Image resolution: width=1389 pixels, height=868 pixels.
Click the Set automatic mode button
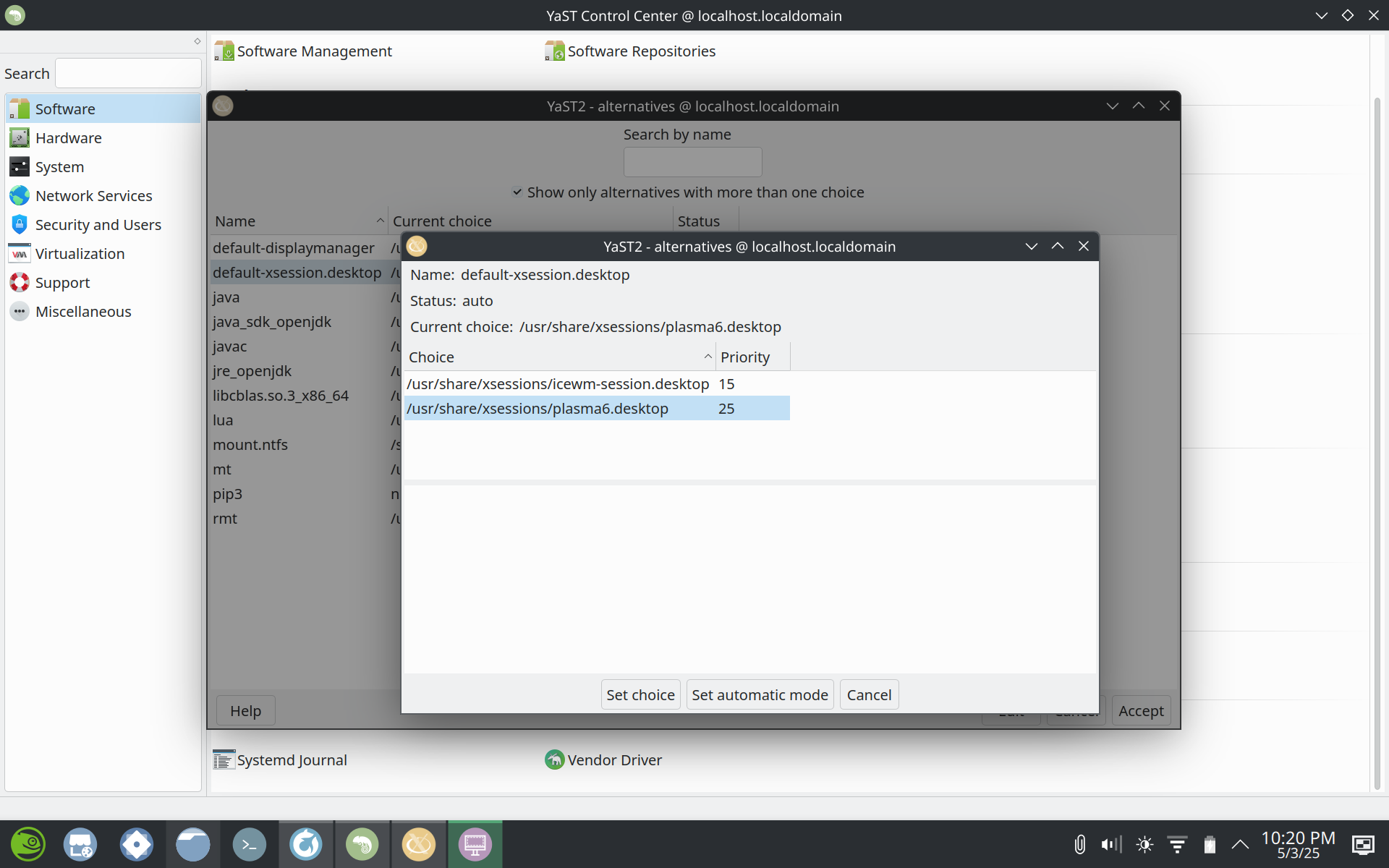click(759, 694)
